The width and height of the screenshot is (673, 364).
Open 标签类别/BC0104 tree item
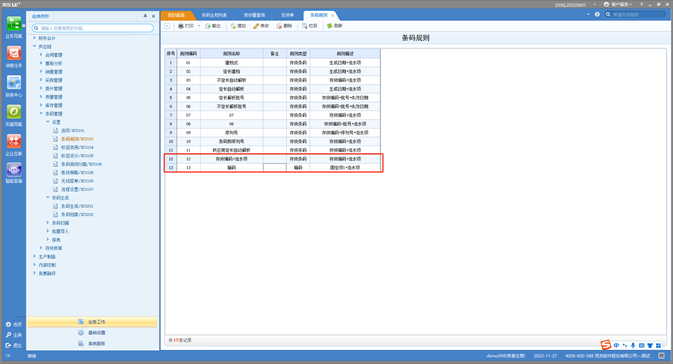point(77,147)
